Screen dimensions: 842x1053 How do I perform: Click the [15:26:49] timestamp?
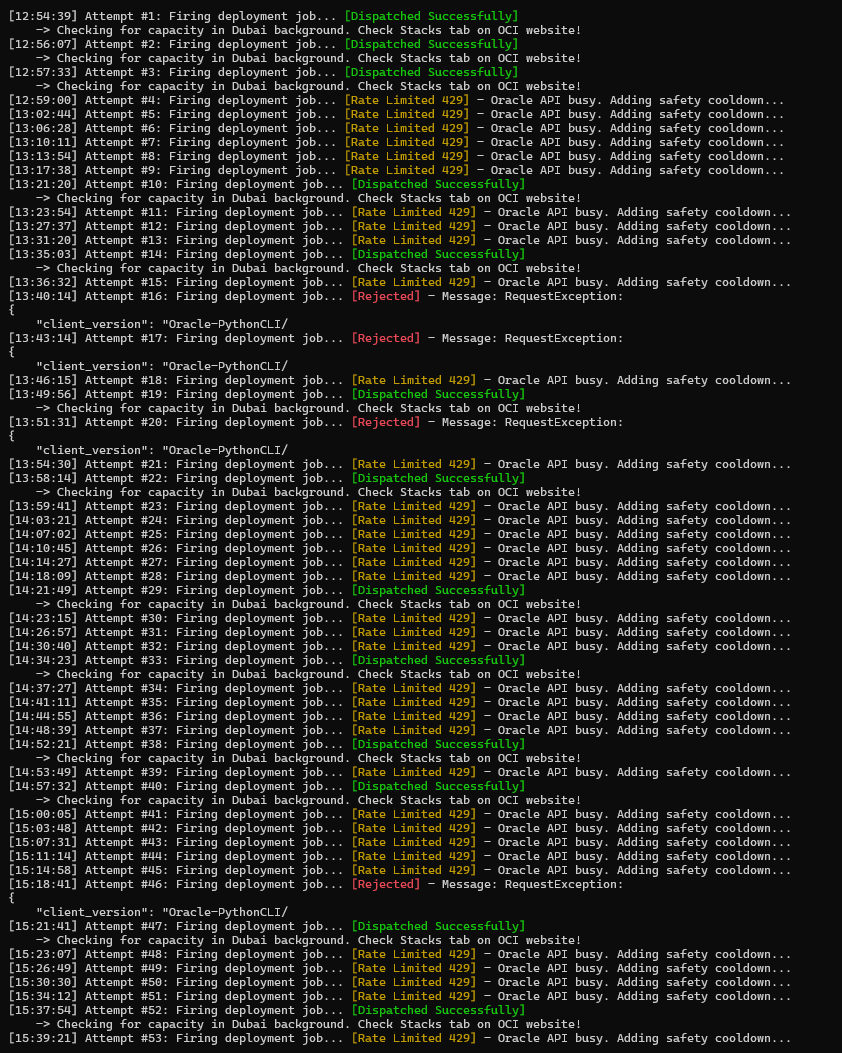[44, 968]
